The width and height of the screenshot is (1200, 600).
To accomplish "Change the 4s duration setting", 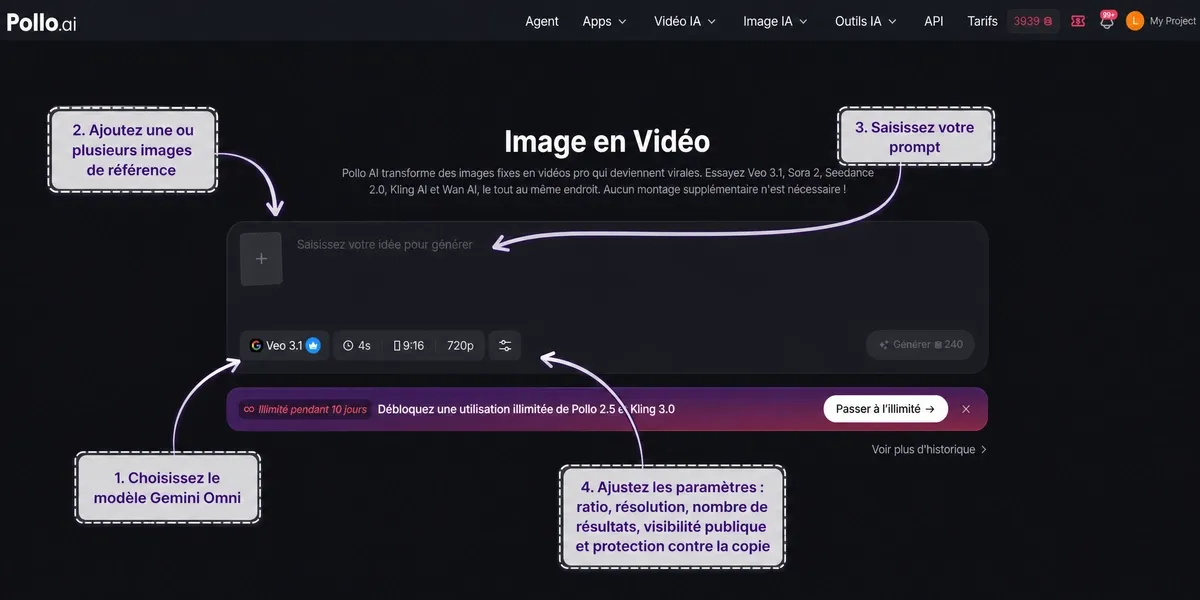I will (x=357, y=345).
